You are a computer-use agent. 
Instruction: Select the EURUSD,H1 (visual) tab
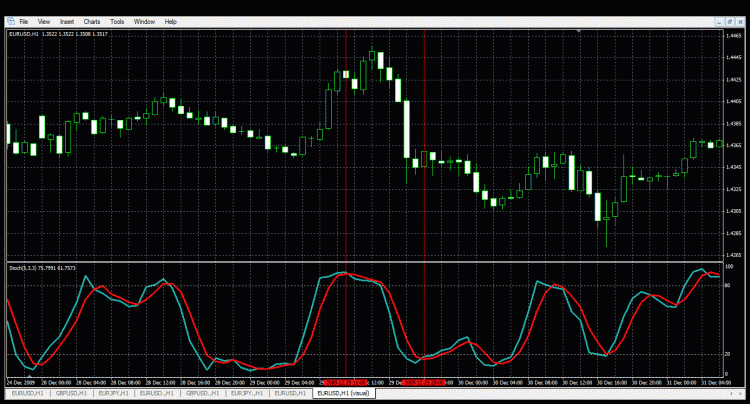pyautogui.click(x=343, y=393)
